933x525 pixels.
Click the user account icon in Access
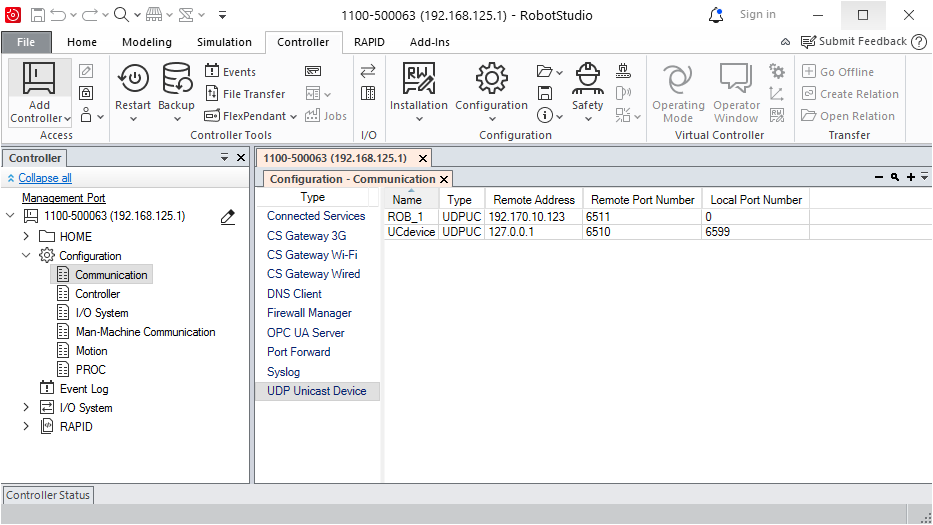(86, 115)
